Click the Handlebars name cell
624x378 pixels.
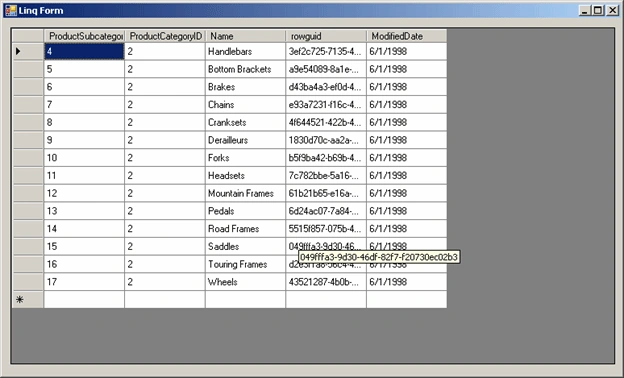point(246,51)
